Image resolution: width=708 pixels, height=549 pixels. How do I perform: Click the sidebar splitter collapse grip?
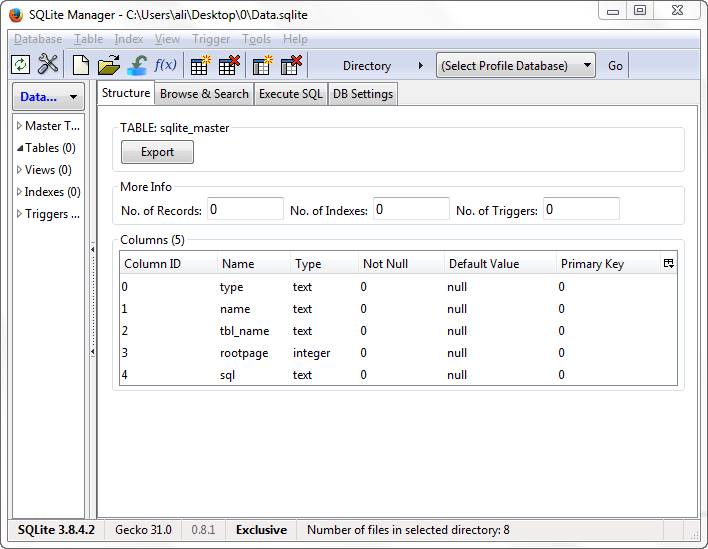[93, 300]
